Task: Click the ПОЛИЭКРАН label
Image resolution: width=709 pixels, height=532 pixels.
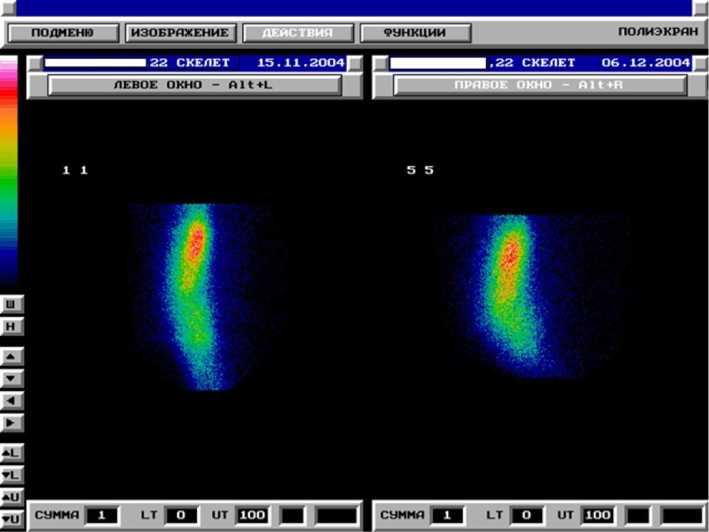Action: 658,32
